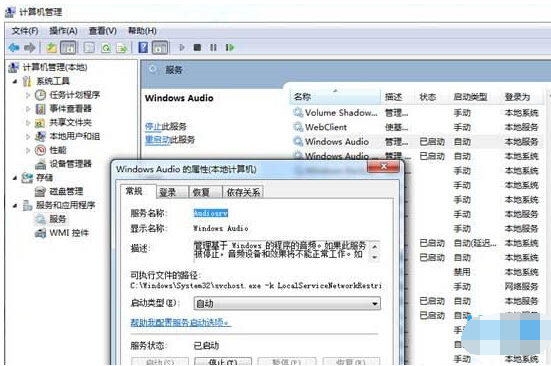
Task: Click the Up one level toolbar icon
Action: [52, 47]
